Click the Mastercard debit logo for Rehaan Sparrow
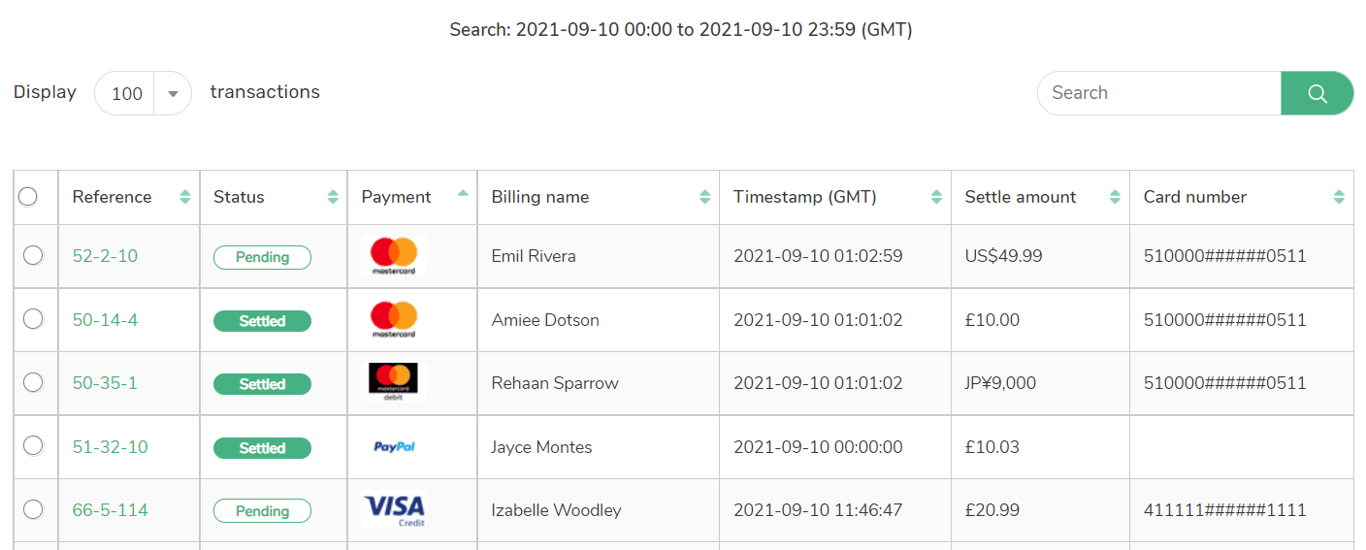 [x=393, y=383]
